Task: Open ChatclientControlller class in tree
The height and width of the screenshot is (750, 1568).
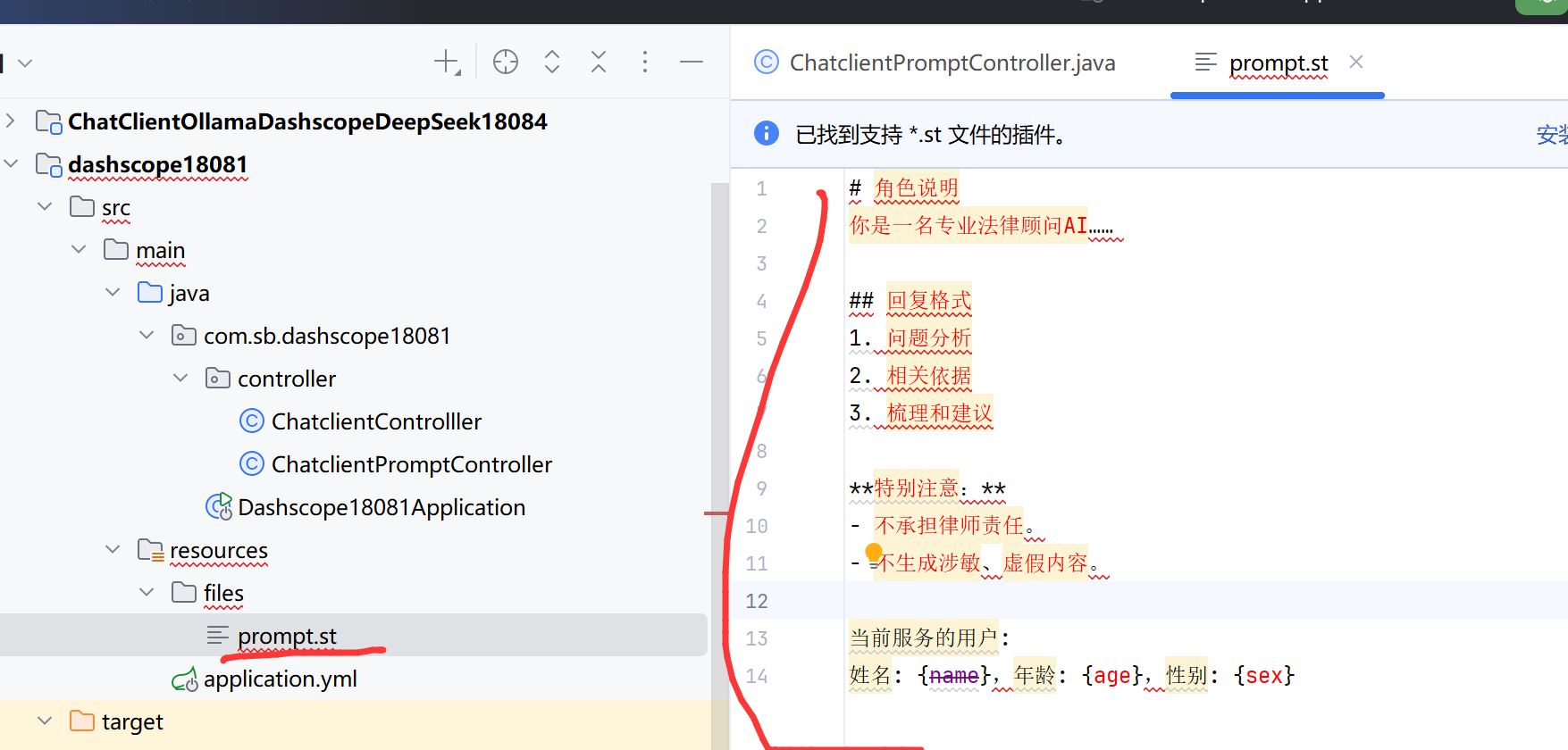Action: click(x=376, y=421)
